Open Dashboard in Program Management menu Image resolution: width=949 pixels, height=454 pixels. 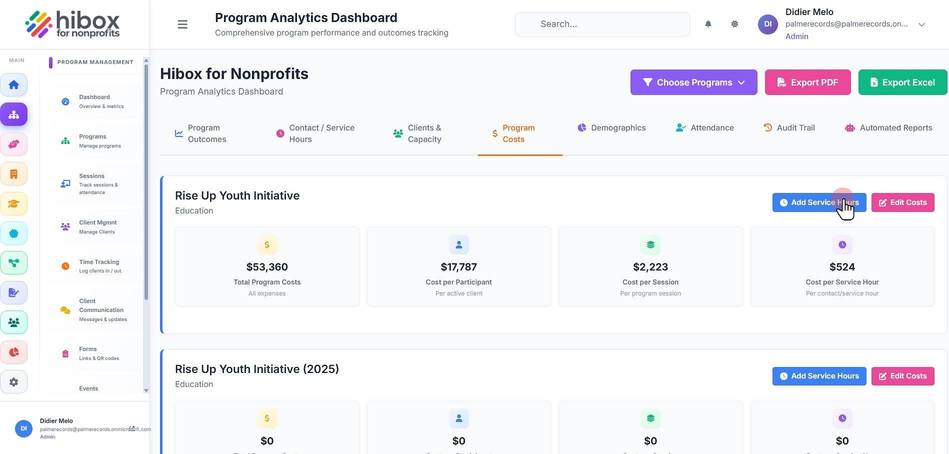pos(94,102)
